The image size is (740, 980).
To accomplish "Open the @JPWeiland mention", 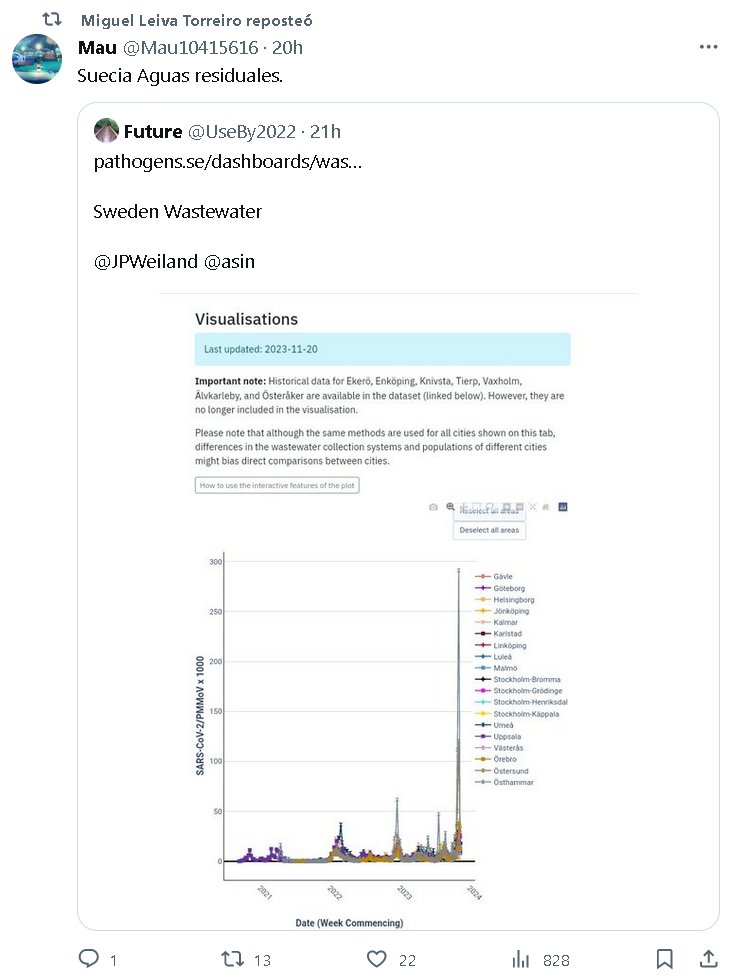I will click(145, 262).
